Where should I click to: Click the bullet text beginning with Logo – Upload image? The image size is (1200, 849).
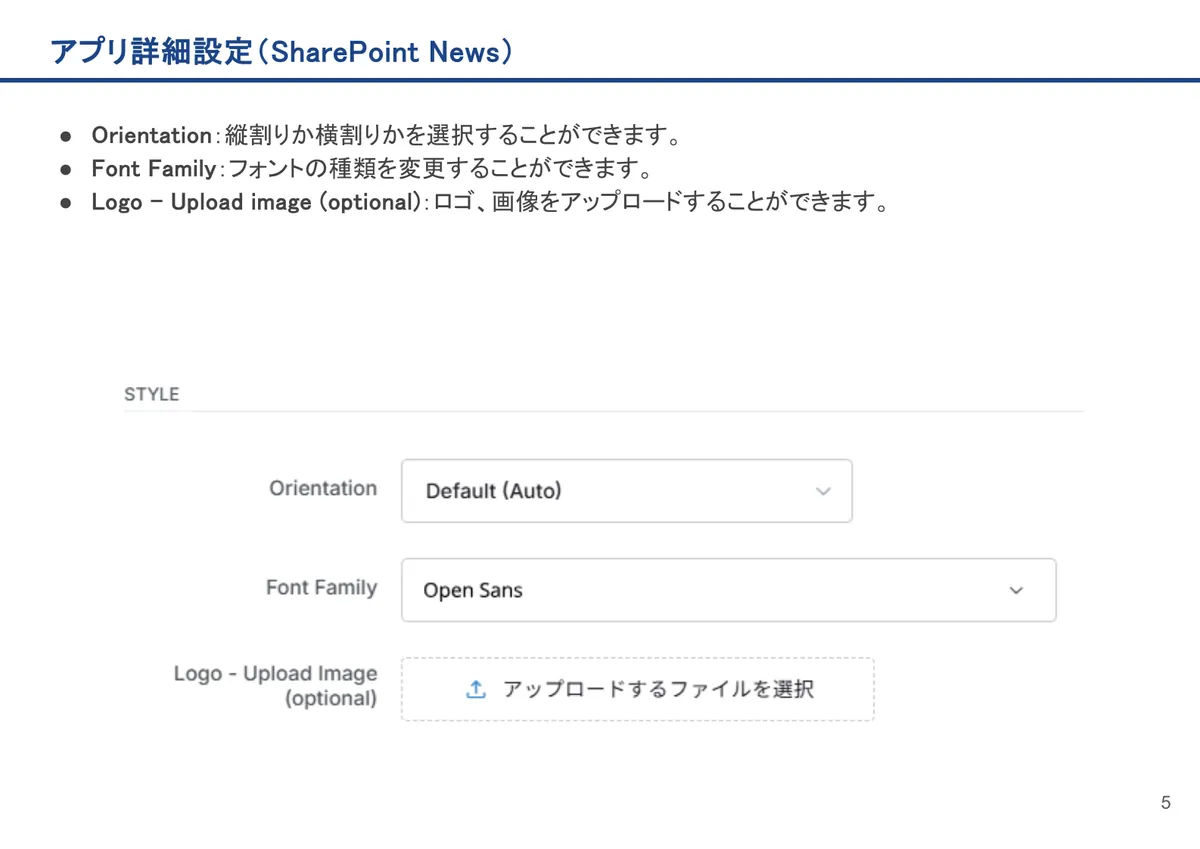coord(489,202)
